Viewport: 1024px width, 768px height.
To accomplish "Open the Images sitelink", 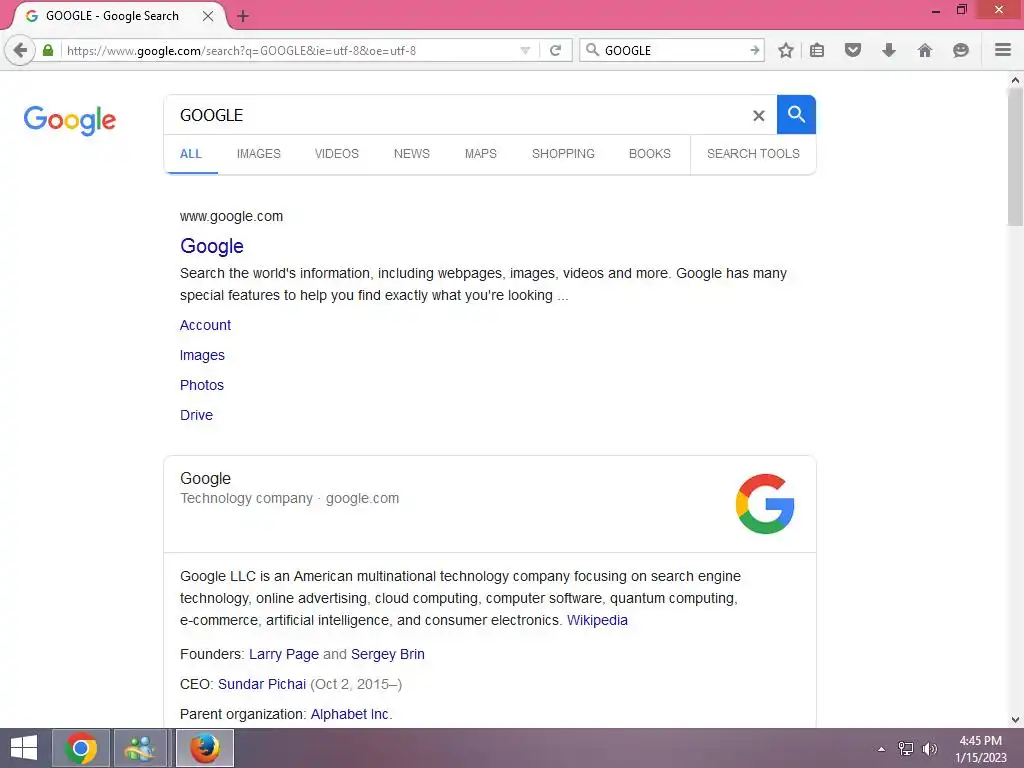I will pos(202,355).
